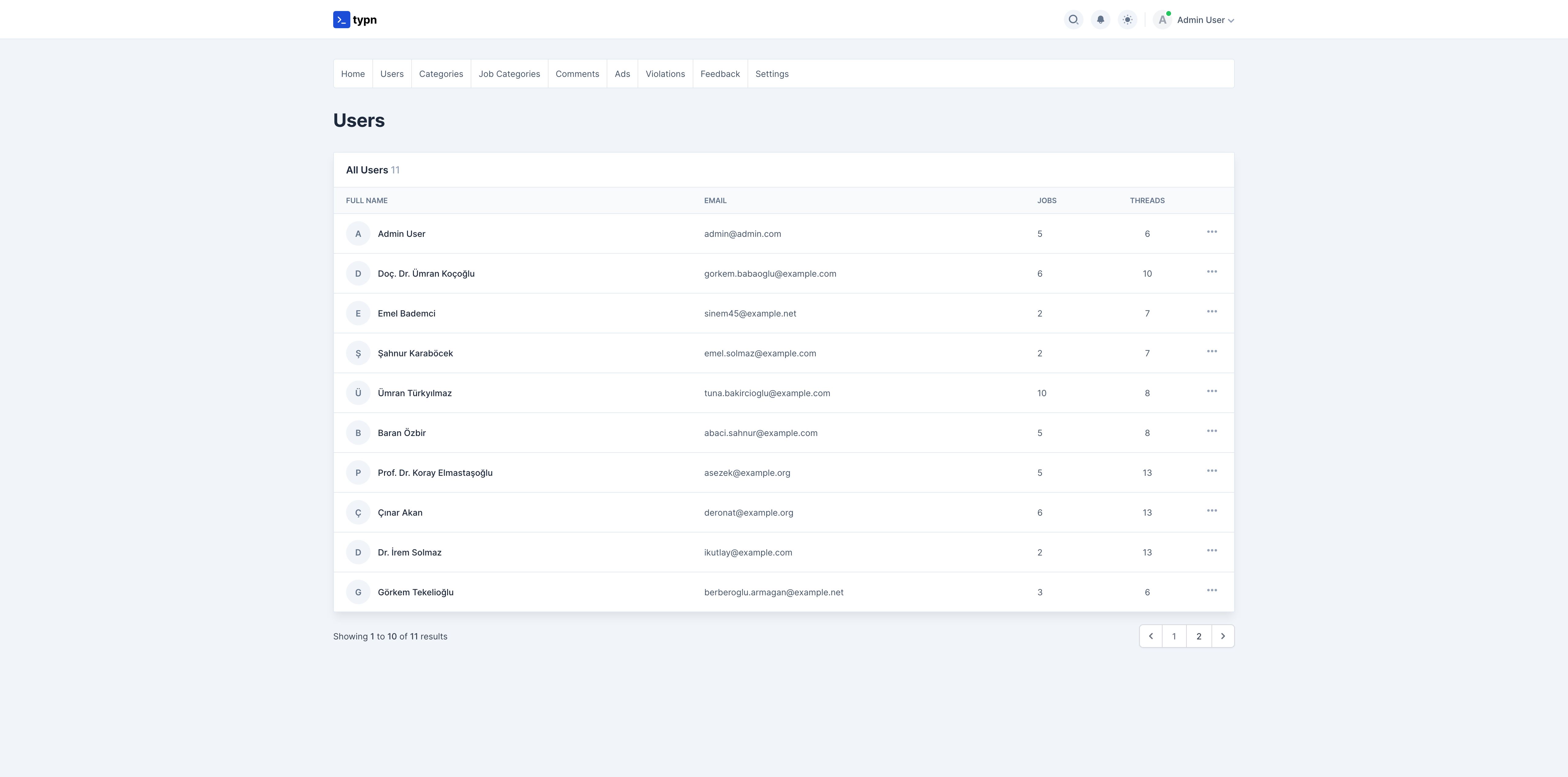Click the typn logo
1568x777 pixels.
[x=355, y=20]
